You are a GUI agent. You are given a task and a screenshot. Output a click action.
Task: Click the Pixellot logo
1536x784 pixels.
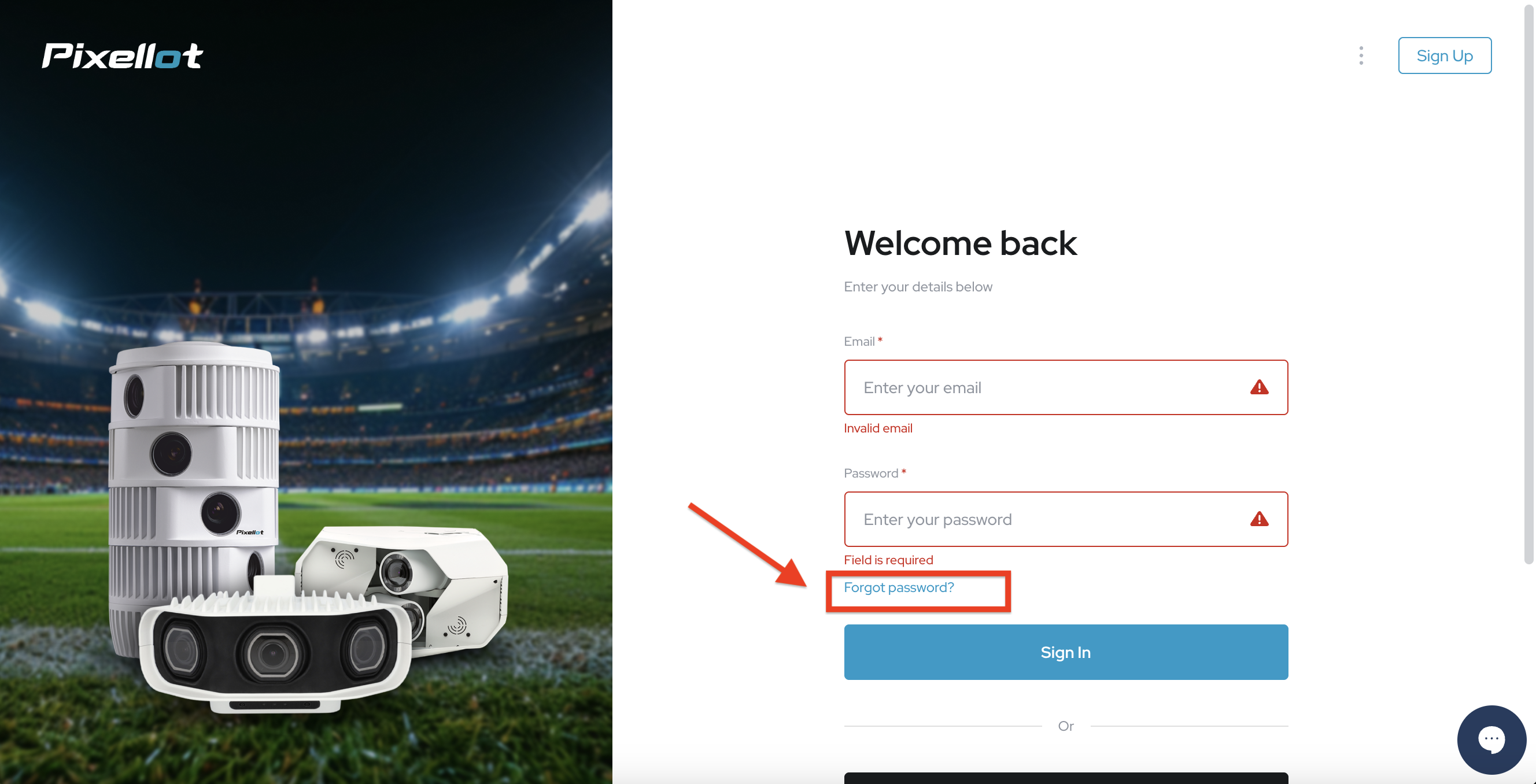tap(122, 56)
